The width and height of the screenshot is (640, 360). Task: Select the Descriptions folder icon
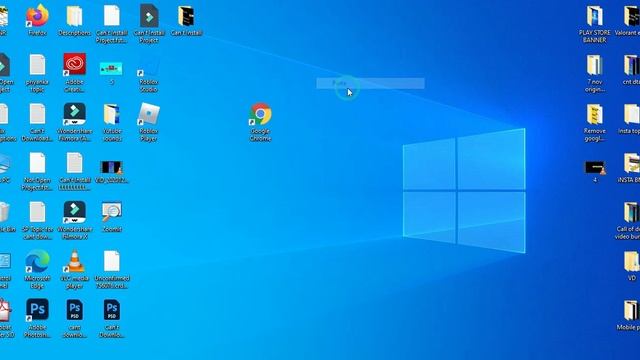(x=74, y=16)
